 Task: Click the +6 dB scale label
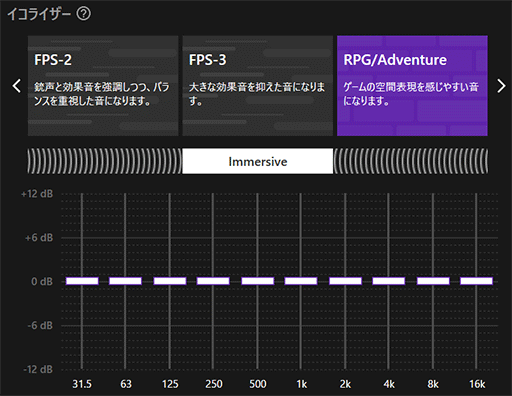(39, 238)
